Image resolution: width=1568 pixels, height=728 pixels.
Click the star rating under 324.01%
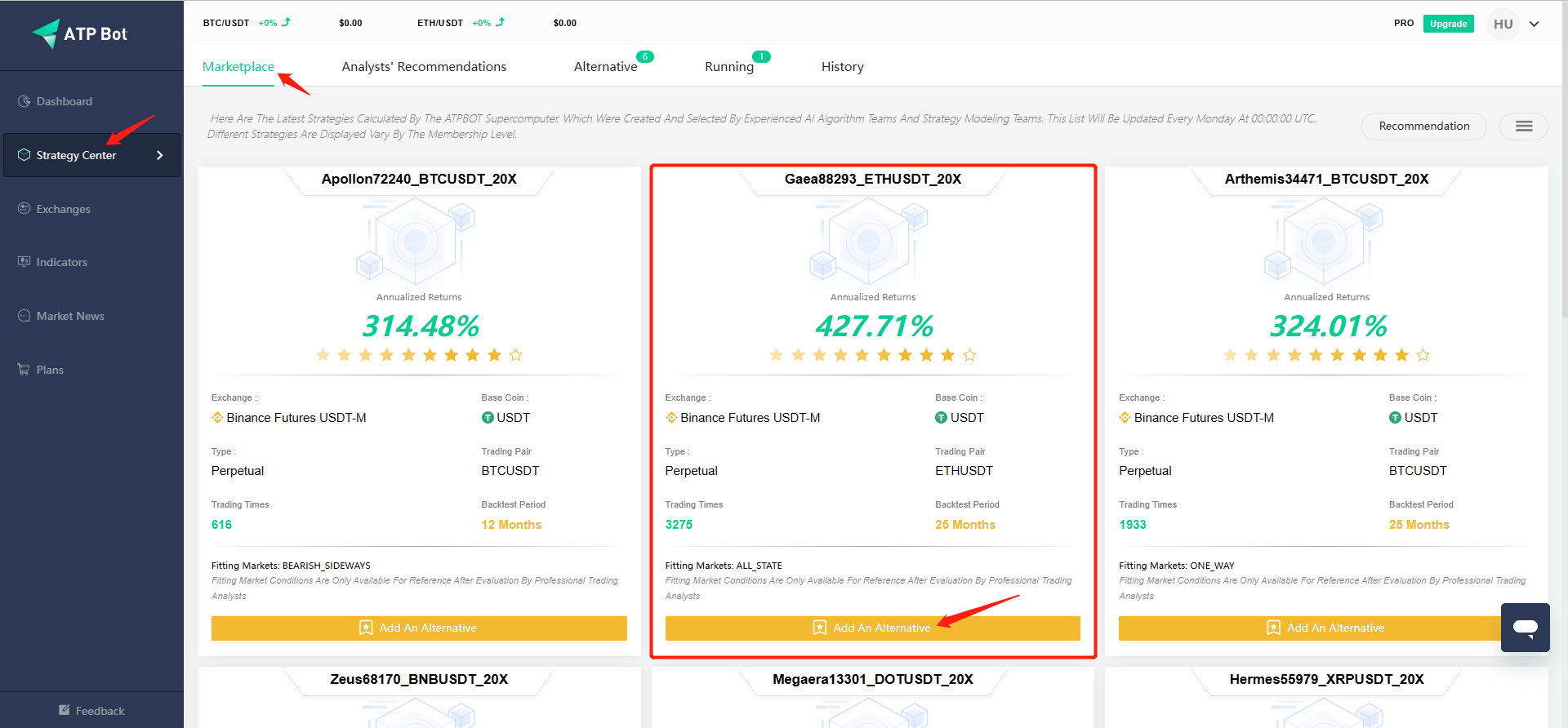(x=1326, y=355)
